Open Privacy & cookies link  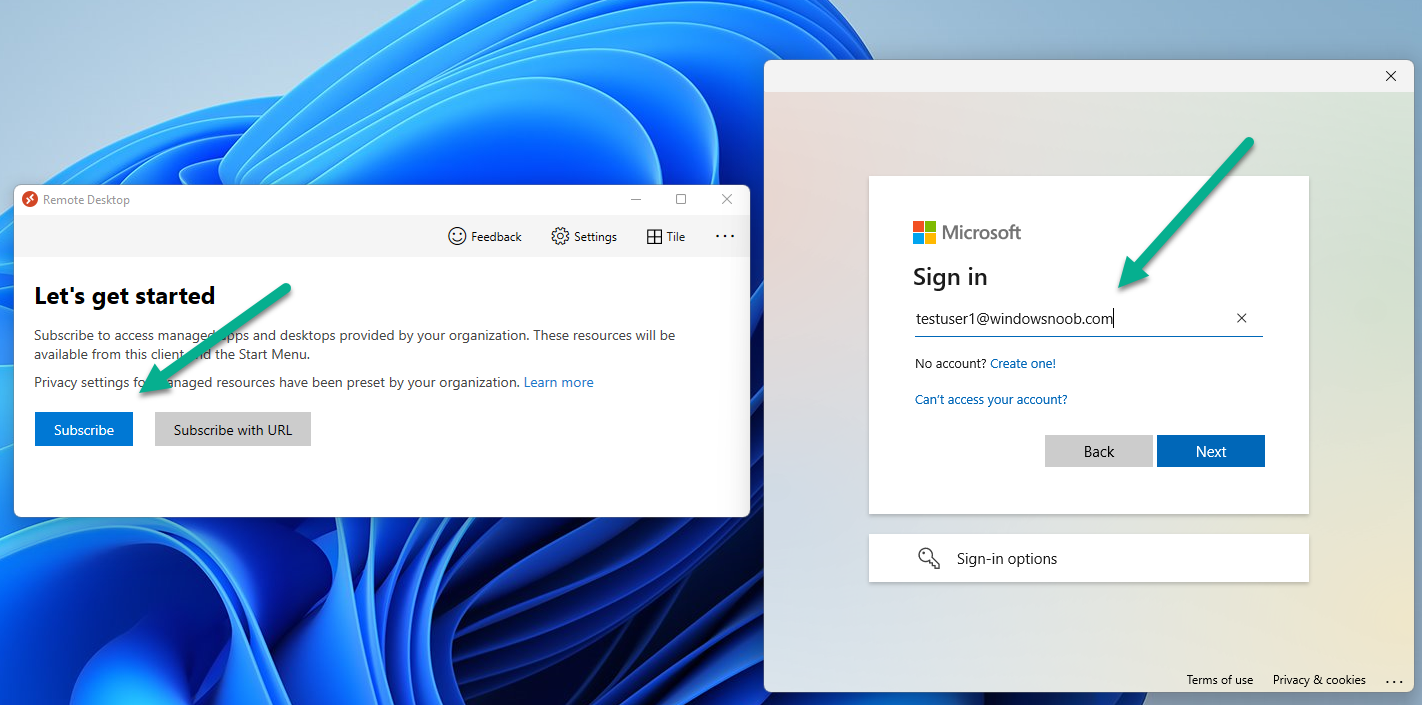[x=1319, y=680]
